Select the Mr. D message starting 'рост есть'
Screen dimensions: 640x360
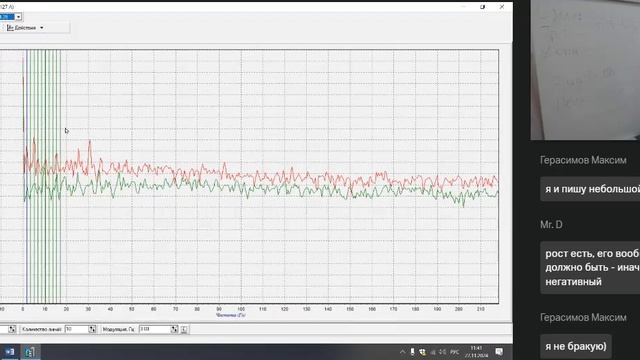point(590,267)
